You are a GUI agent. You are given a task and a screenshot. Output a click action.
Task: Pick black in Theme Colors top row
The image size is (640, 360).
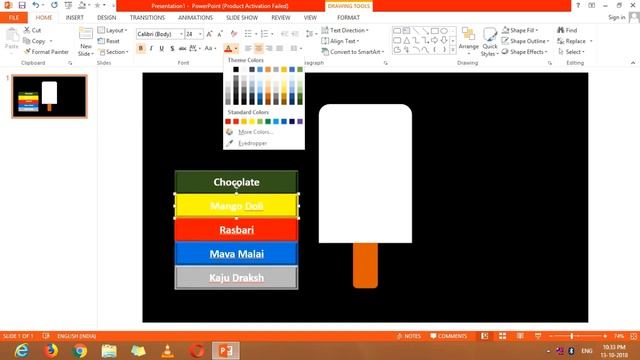pos(236,69)
